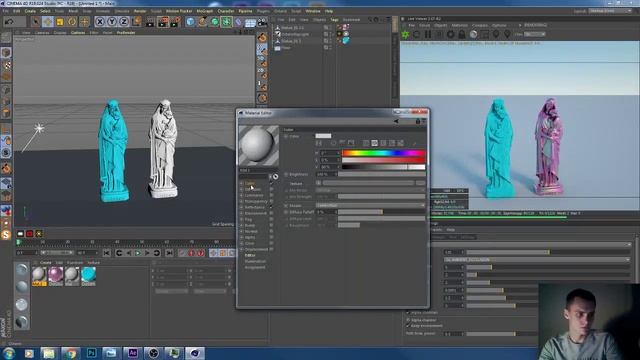This screenshot has height=360, width=640.
Task: Open Chrome from the taskbar
Action: [71, 353]
